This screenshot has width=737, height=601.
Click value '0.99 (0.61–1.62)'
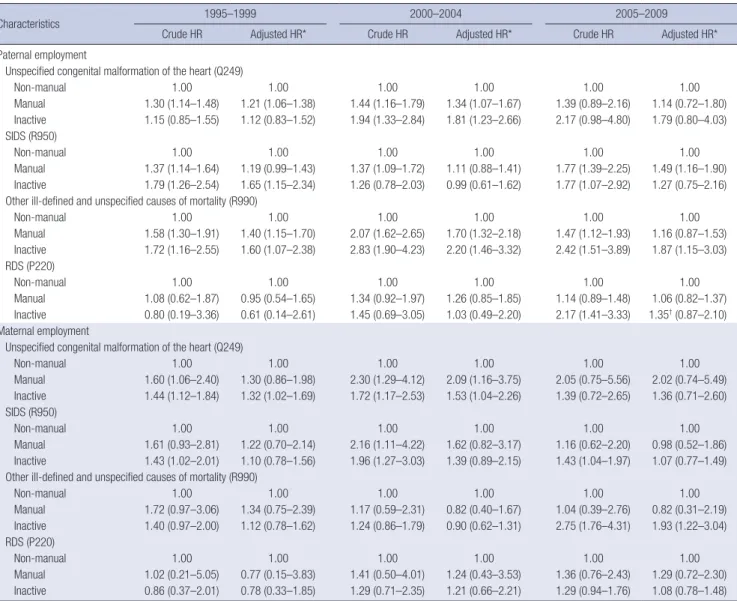point(484,185)
